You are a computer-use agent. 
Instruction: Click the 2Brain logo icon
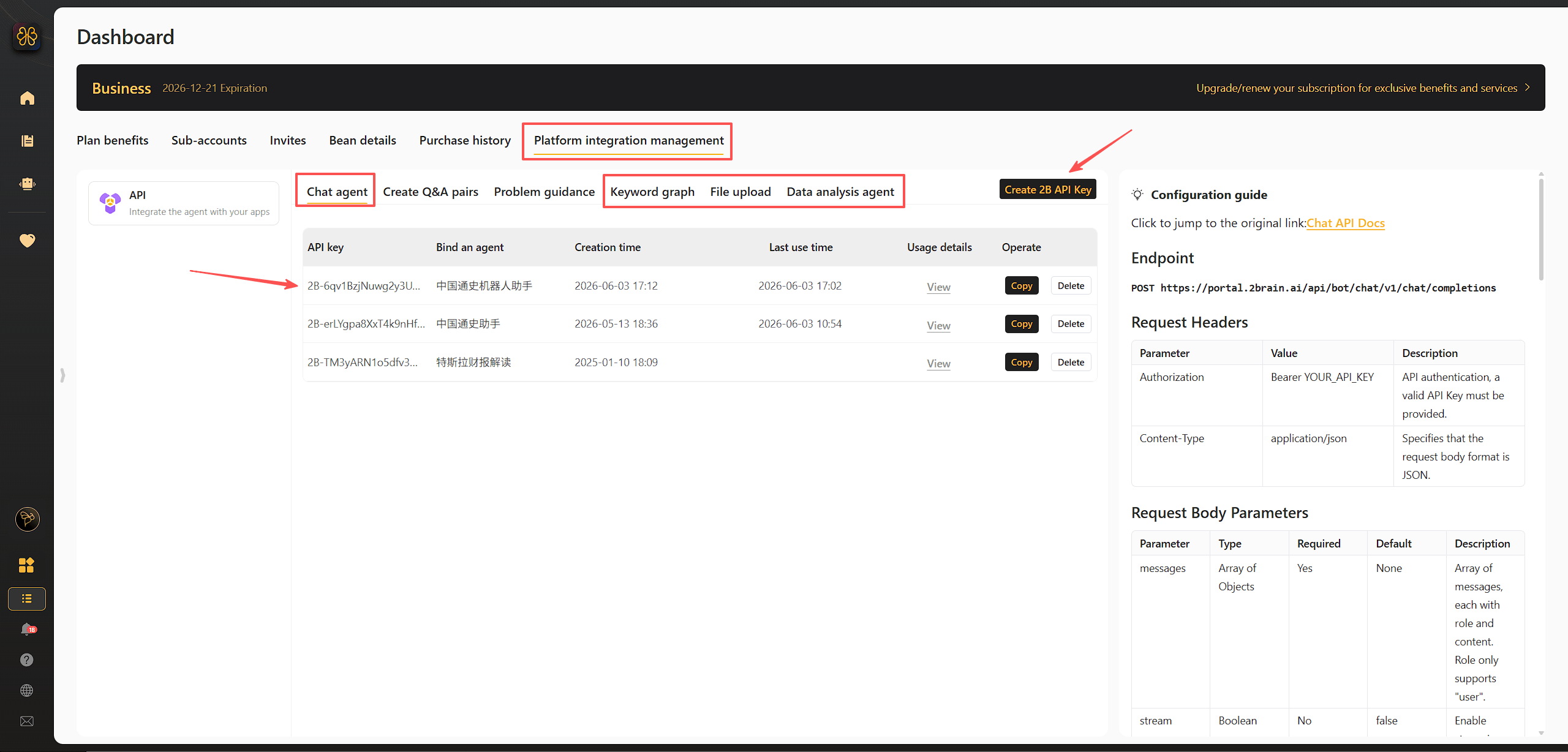tap(27, 37)
